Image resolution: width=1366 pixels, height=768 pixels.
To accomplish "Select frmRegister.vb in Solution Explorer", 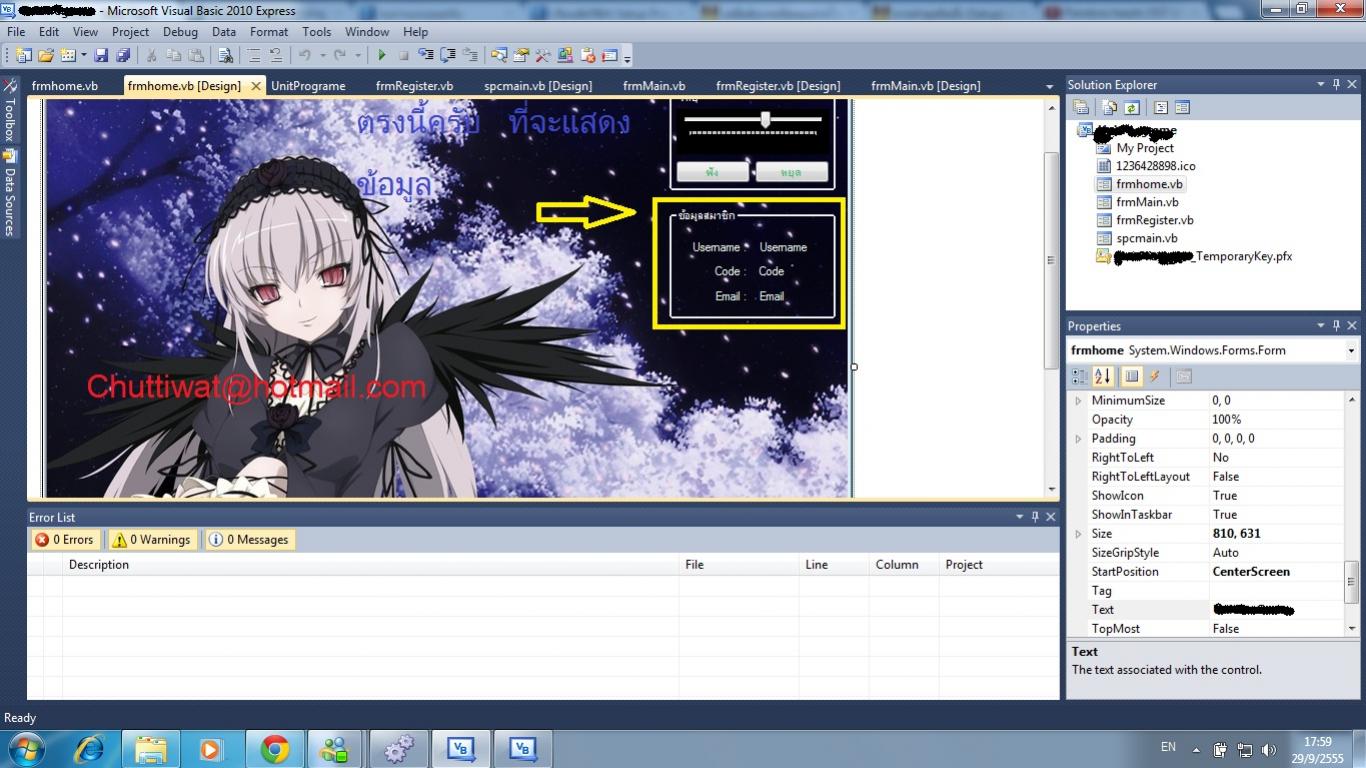I will coord(1155,220).
